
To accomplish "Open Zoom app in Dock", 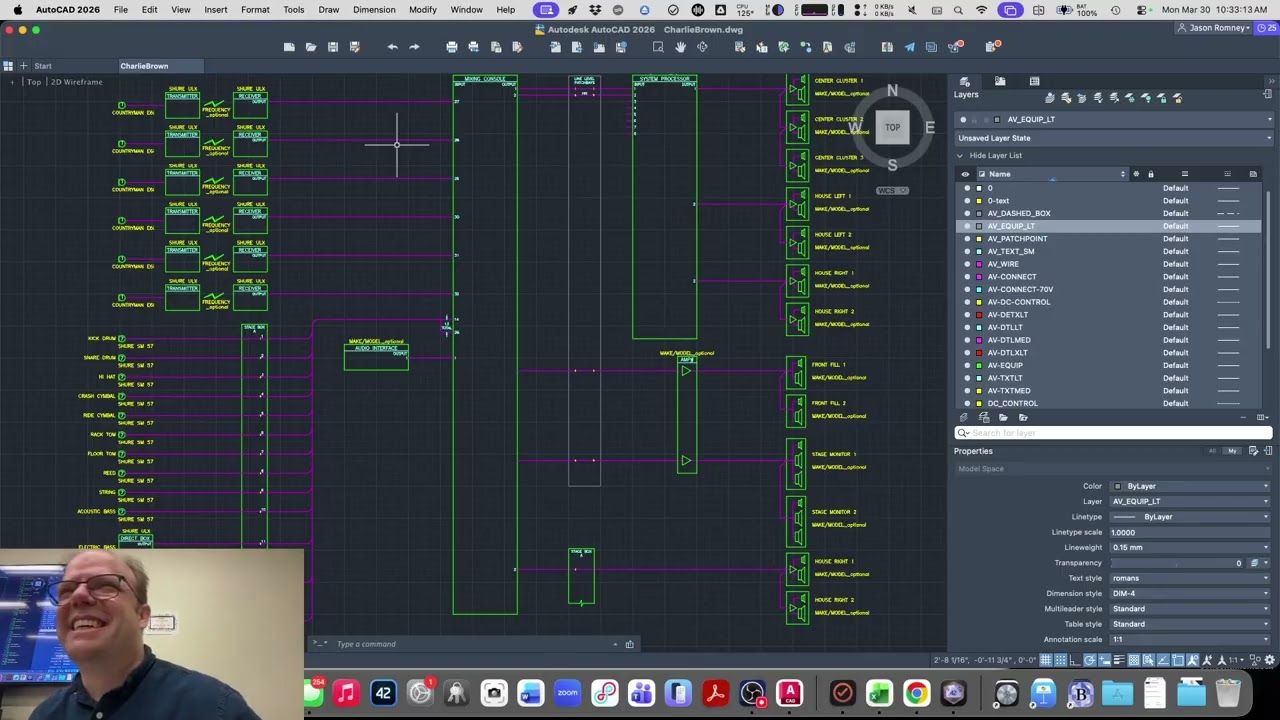I will pyautogui.click(x=567, y=693).
